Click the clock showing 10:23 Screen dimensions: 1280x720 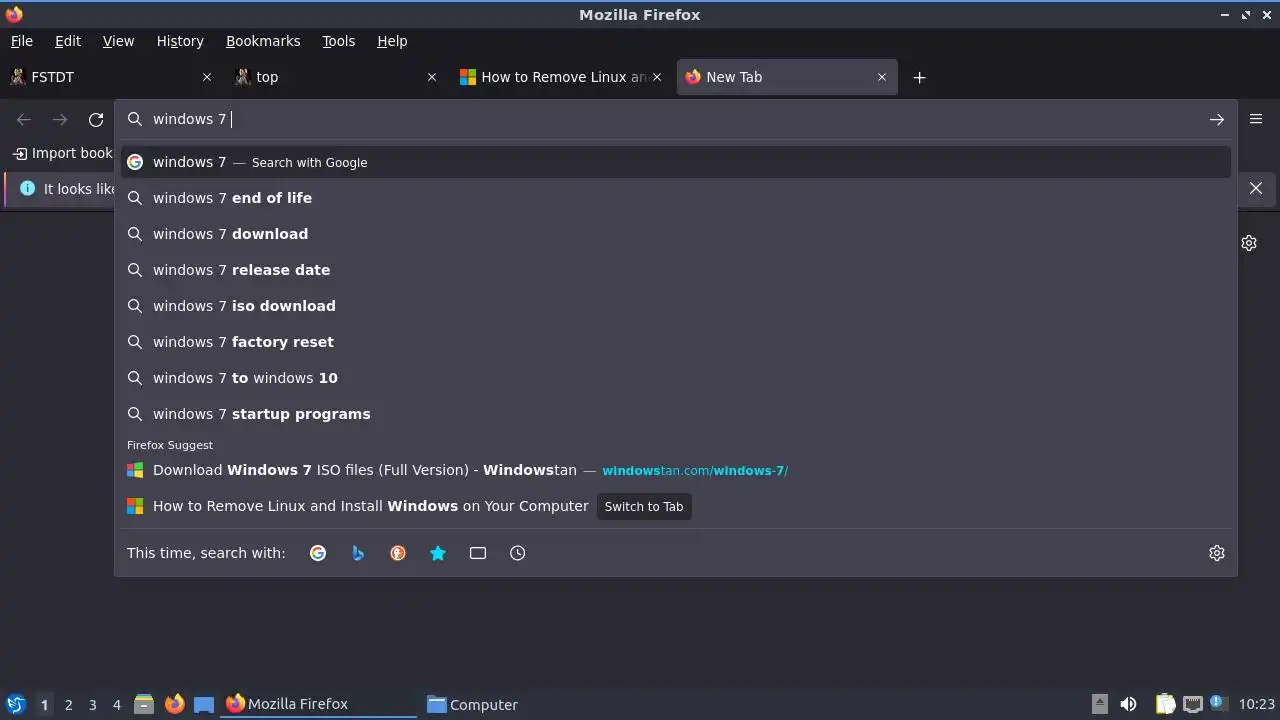(x=1257, y=704)
